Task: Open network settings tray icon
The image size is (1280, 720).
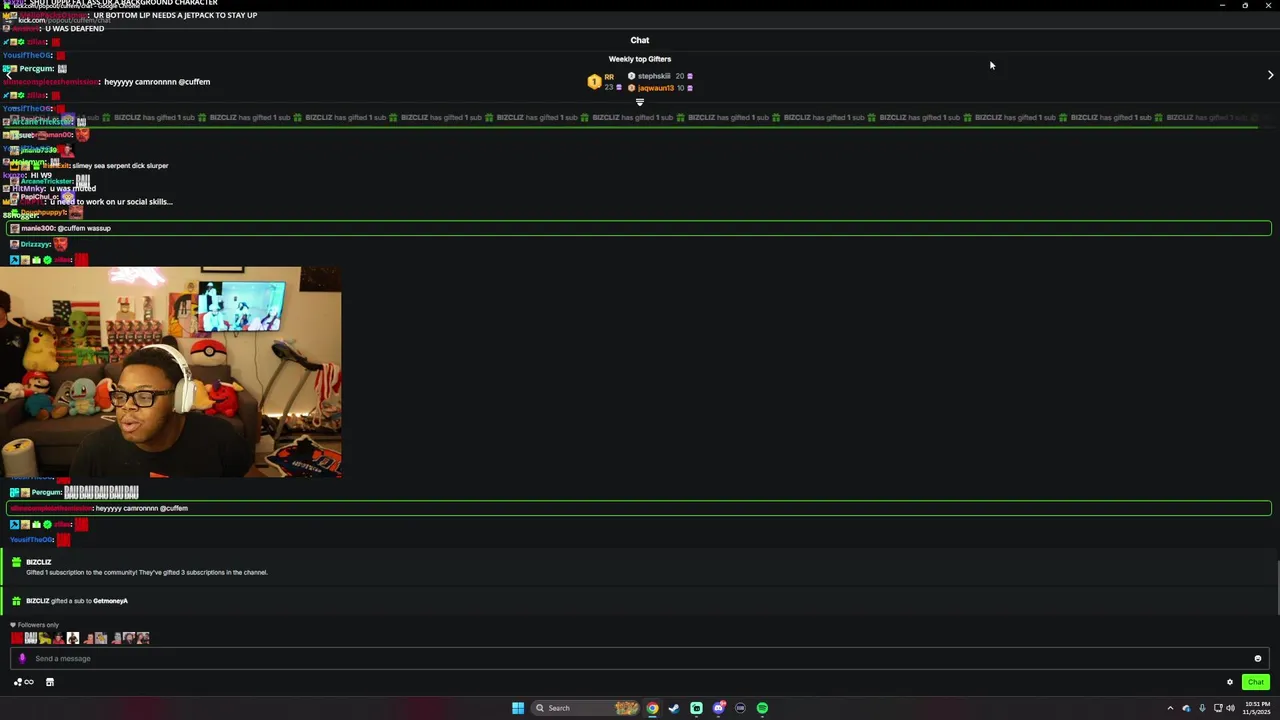Action: click(x=1217, y=708)
